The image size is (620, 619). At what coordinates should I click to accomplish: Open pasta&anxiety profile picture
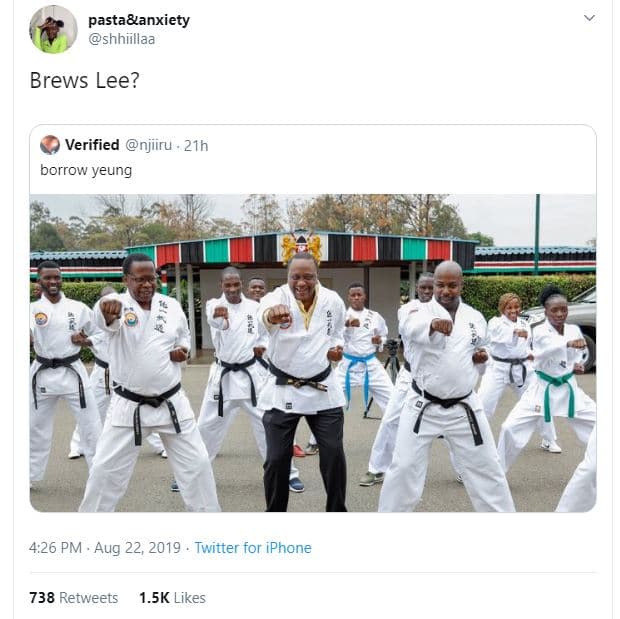click(53, 30)
